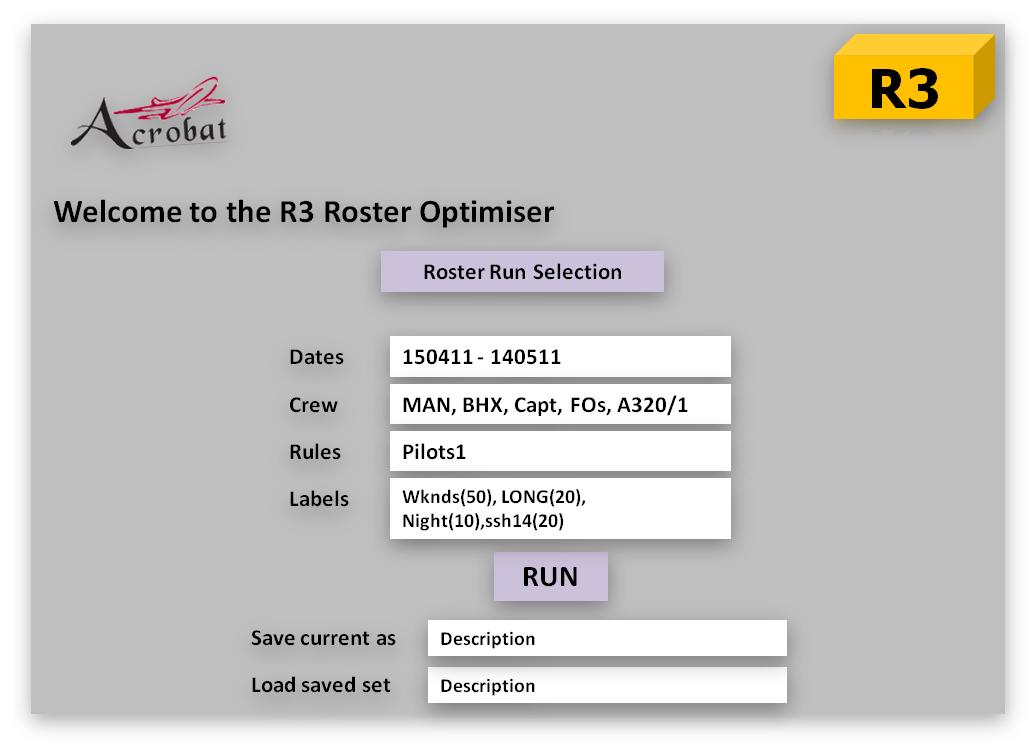Screen dimensions: 1036x752
Task: Click the Welcome to the R3 Roster Optimiser heading
Action: [x=303, y=212]
